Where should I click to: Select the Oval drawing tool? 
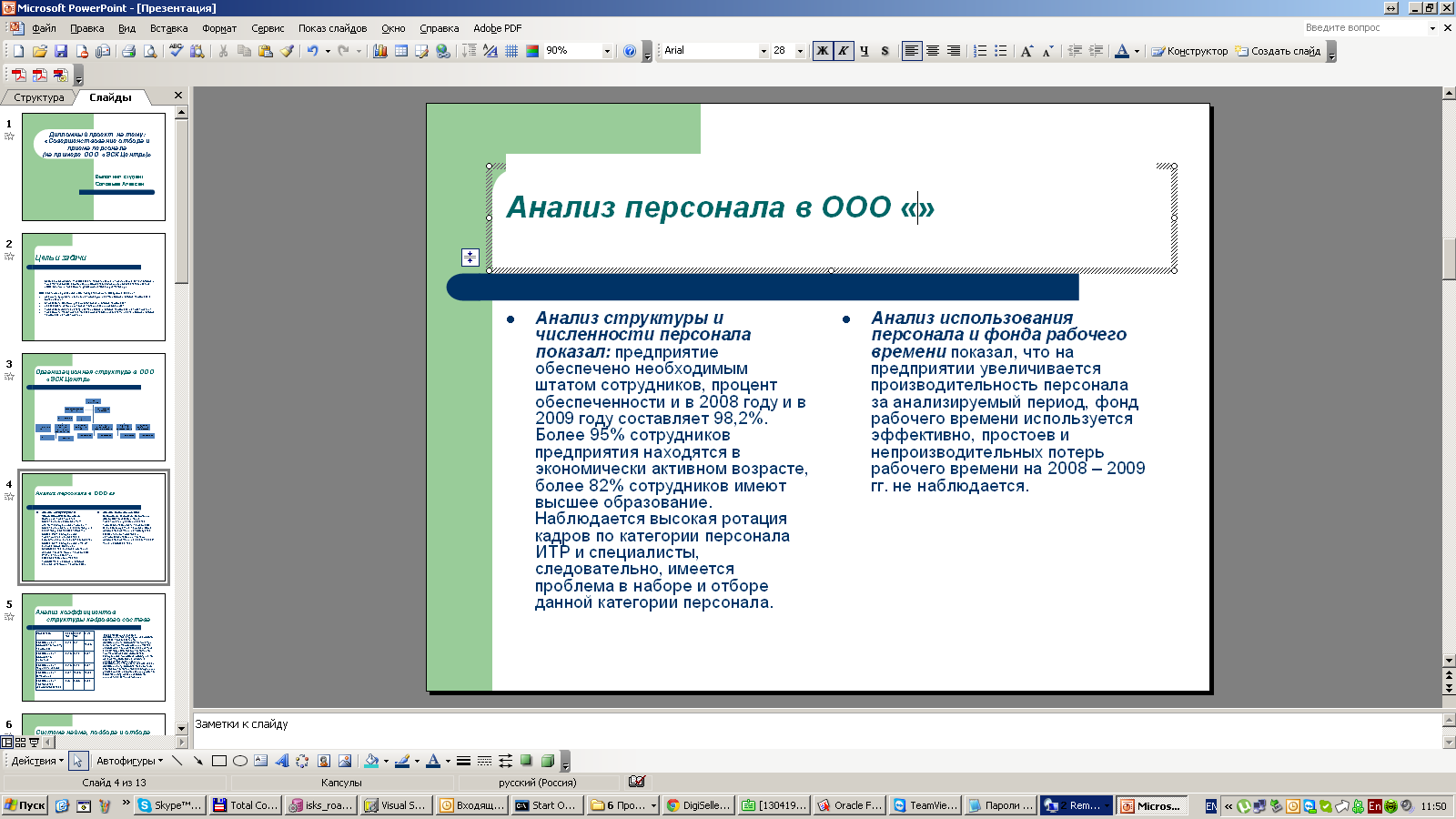coord(240,761)
